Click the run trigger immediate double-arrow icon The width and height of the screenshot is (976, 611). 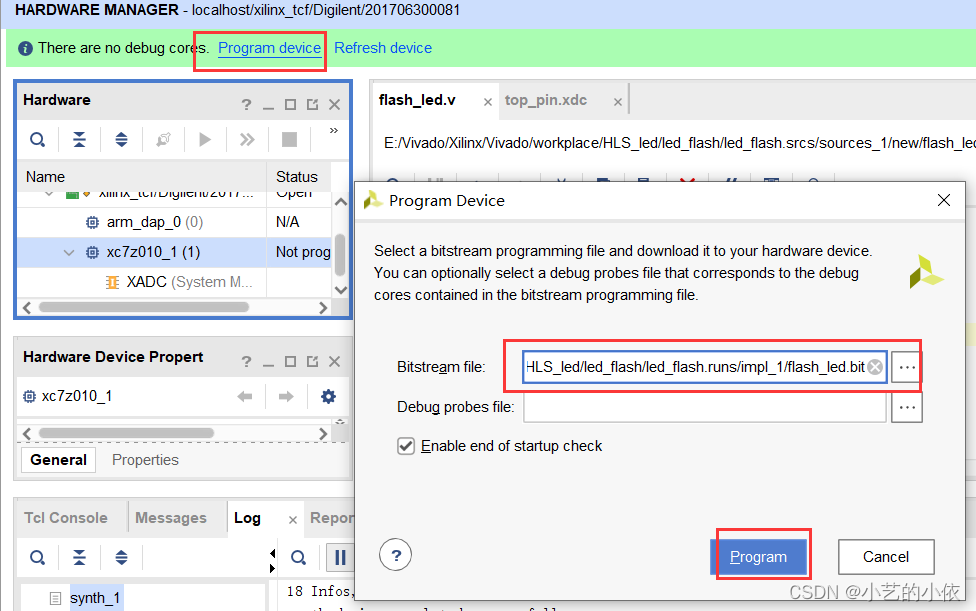(247, 139)
